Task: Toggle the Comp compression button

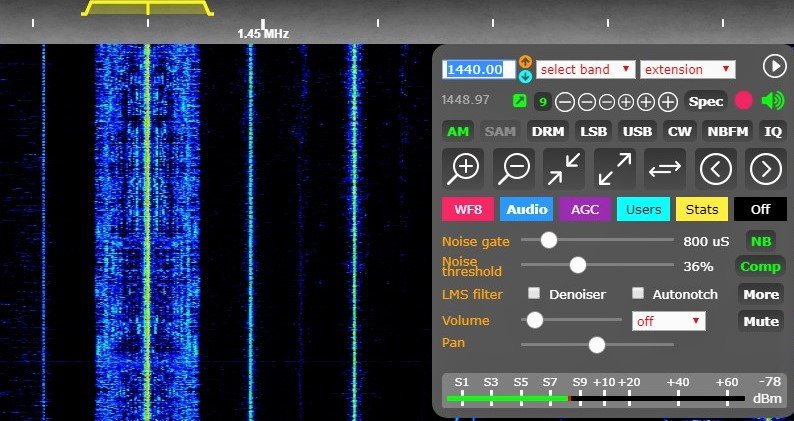Action: point(760,266)
